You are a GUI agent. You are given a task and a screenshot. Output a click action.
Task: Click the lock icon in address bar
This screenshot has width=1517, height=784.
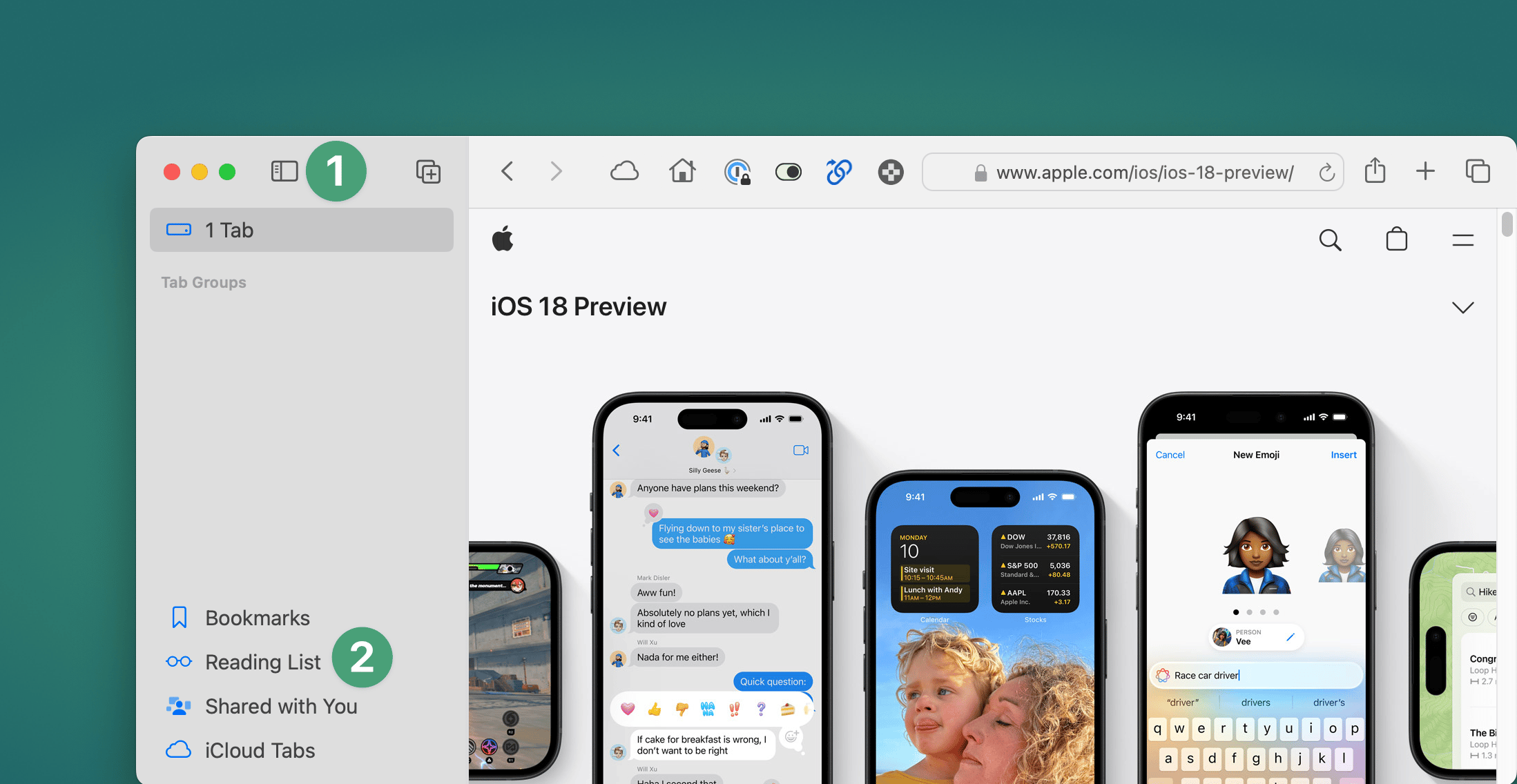click(x=980, y=173)
